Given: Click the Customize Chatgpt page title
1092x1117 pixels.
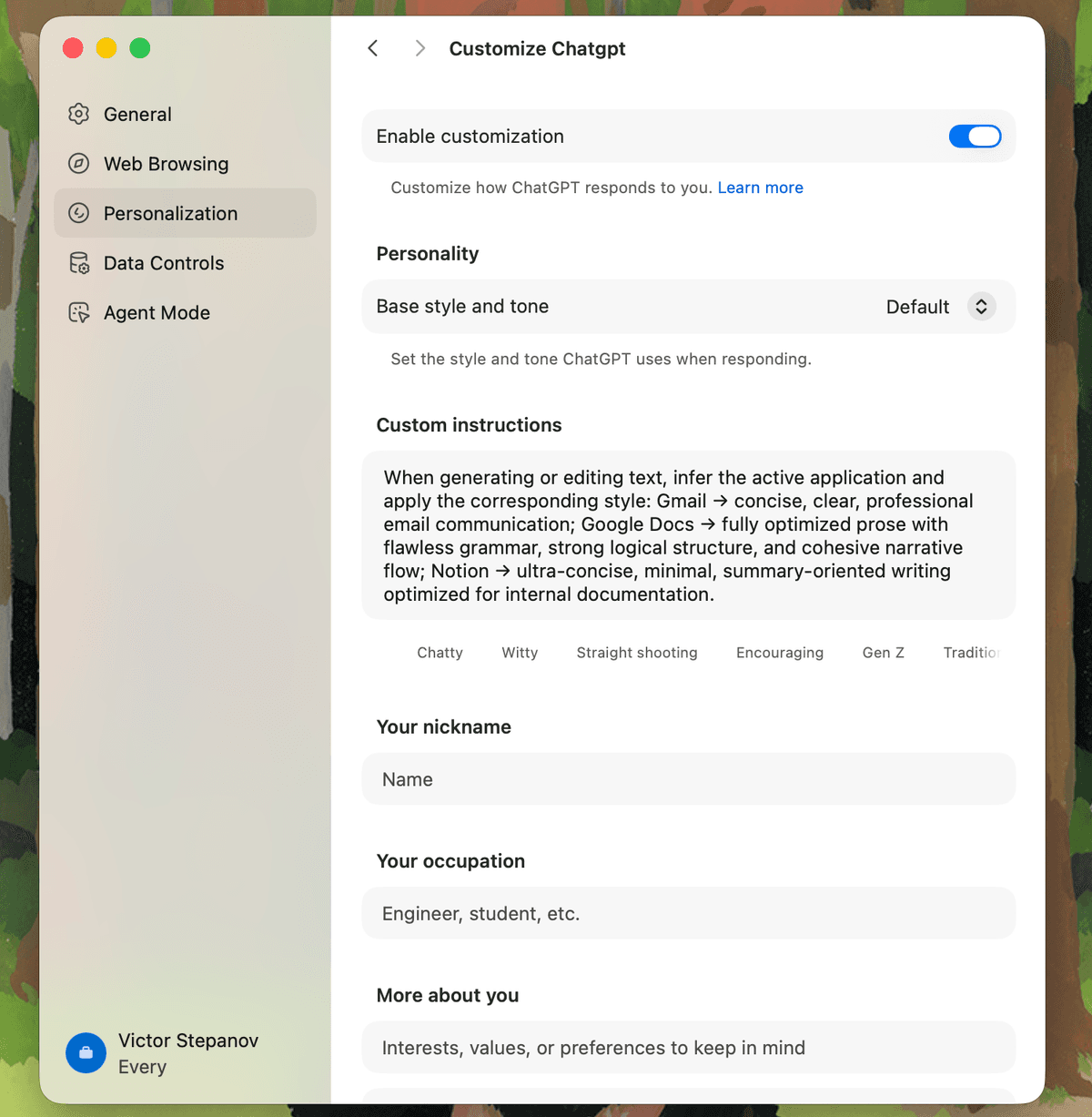Looking at the screenshot, I should click(x=537, y=48).
